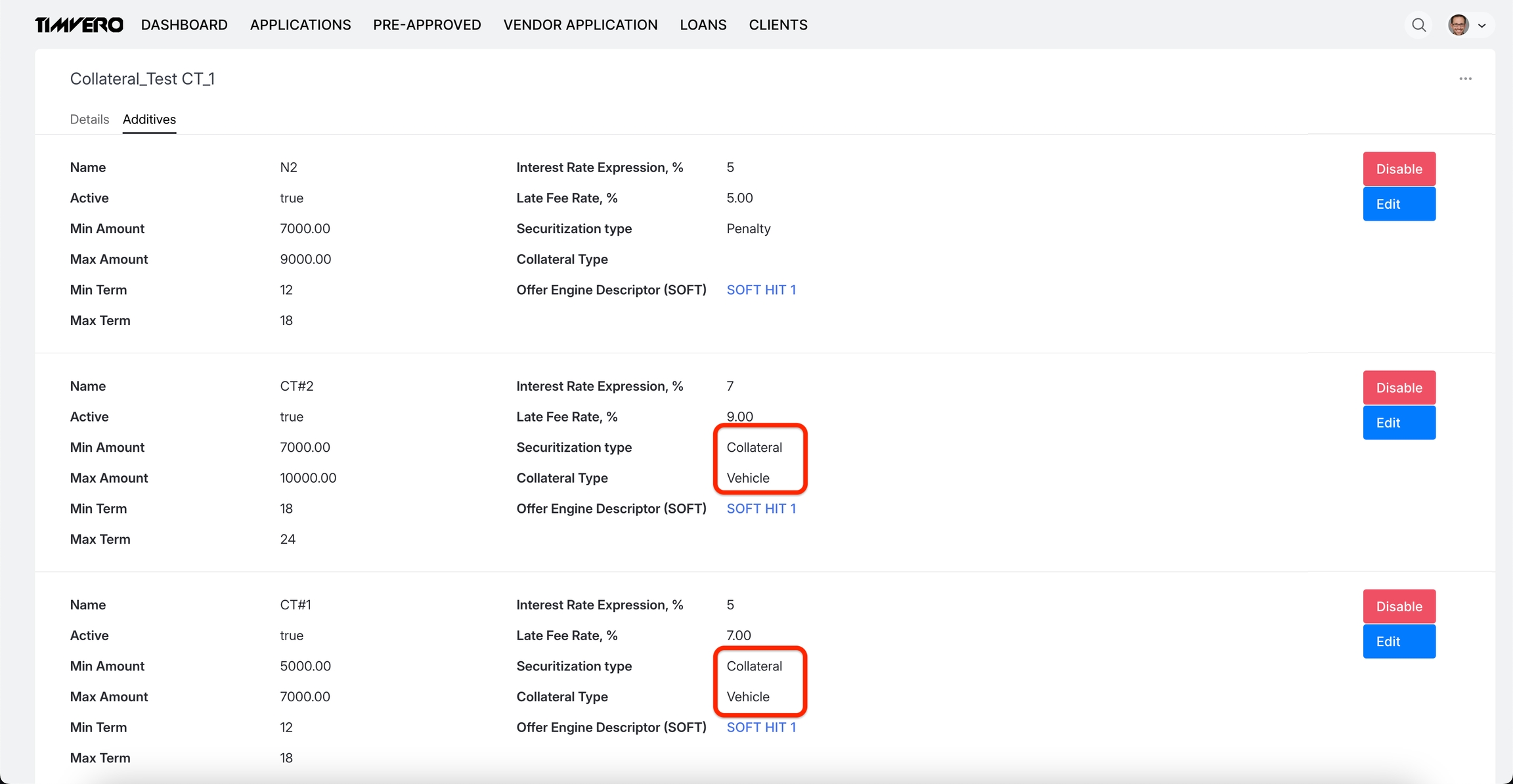This screenshot has width=1513, height=784.
Task: Open the search magnifier icon
Action: point(1418,25)
